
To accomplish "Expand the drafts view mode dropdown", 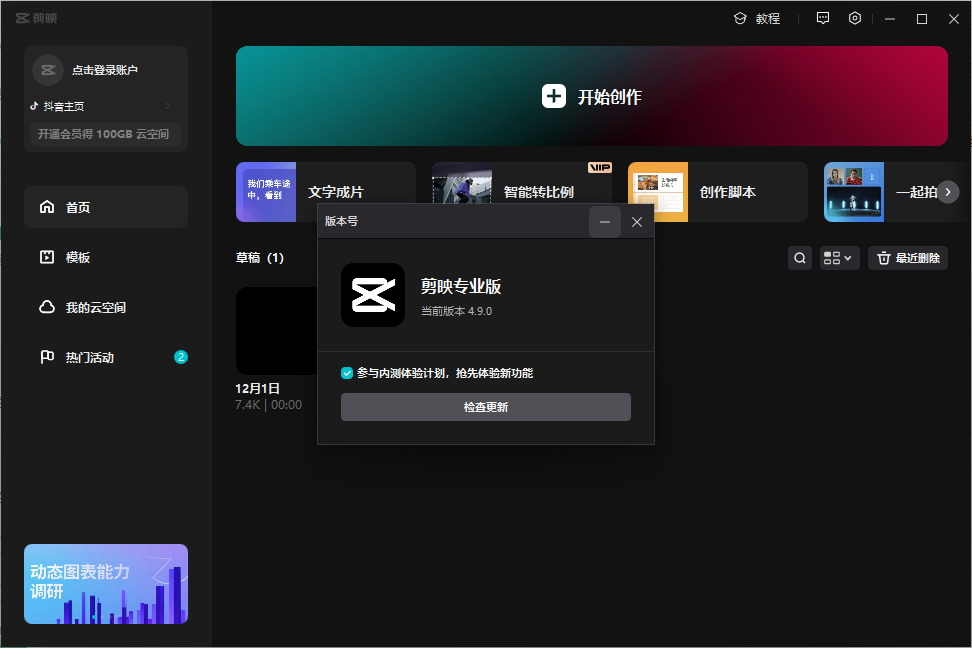I will pyautogui.click(x=839, y=258).
